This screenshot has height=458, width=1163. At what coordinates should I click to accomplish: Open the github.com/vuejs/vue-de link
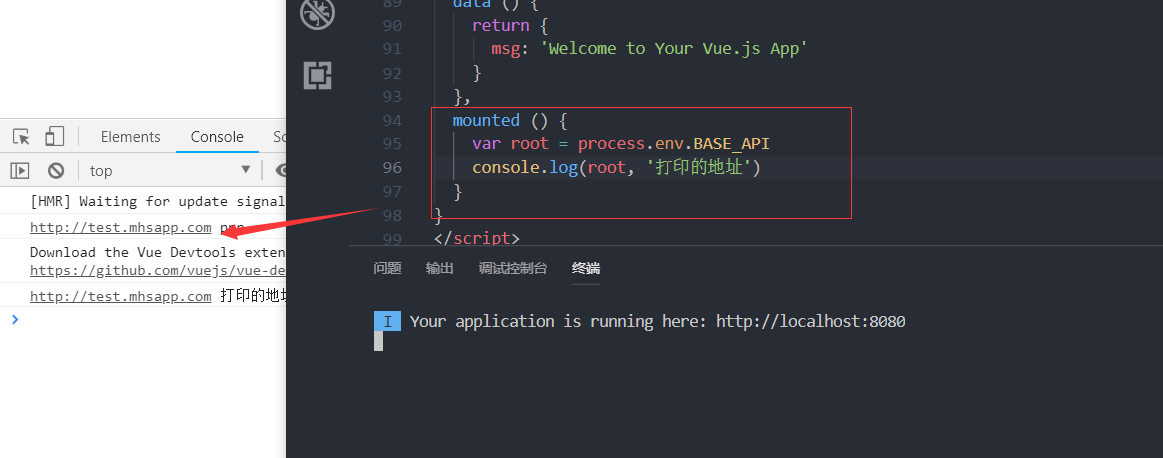coord(158,271)
